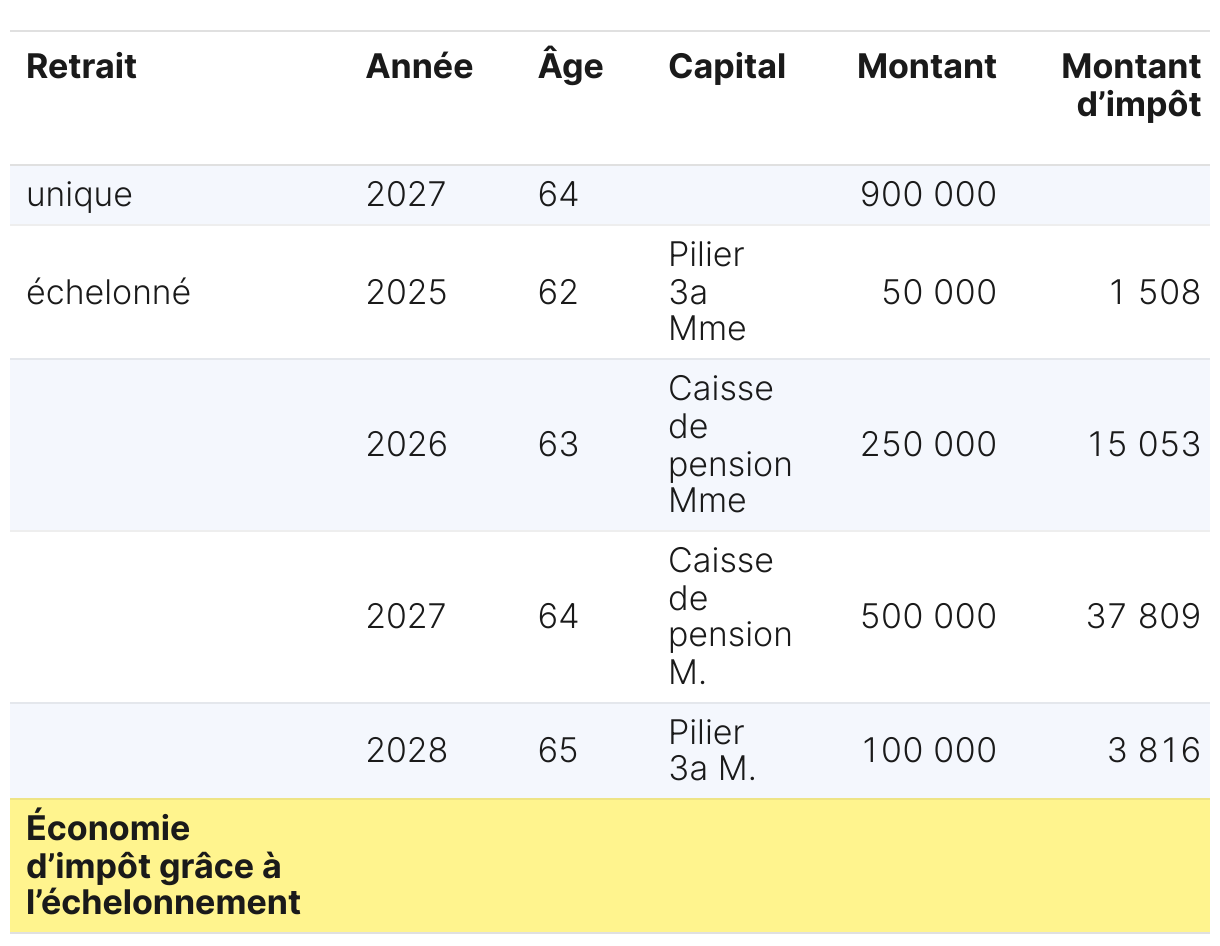Click the 'Caisse de pension M.' cell
Image resolution: width=1220 pixels, height=946 pixels.
click(730, 616)
